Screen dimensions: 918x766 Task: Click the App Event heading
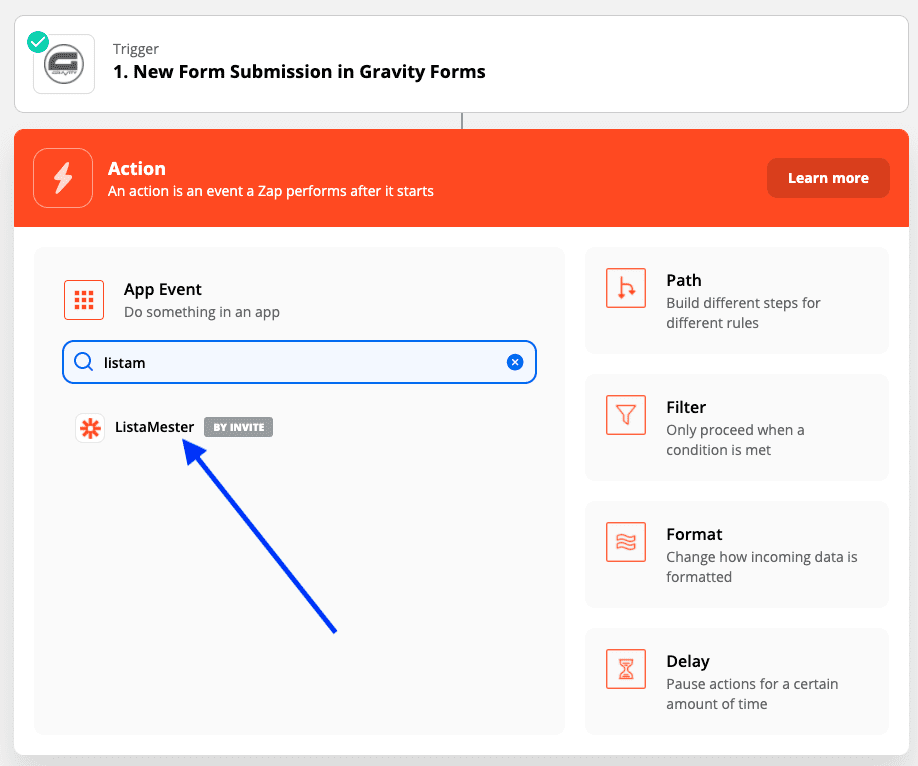point(163,289)
